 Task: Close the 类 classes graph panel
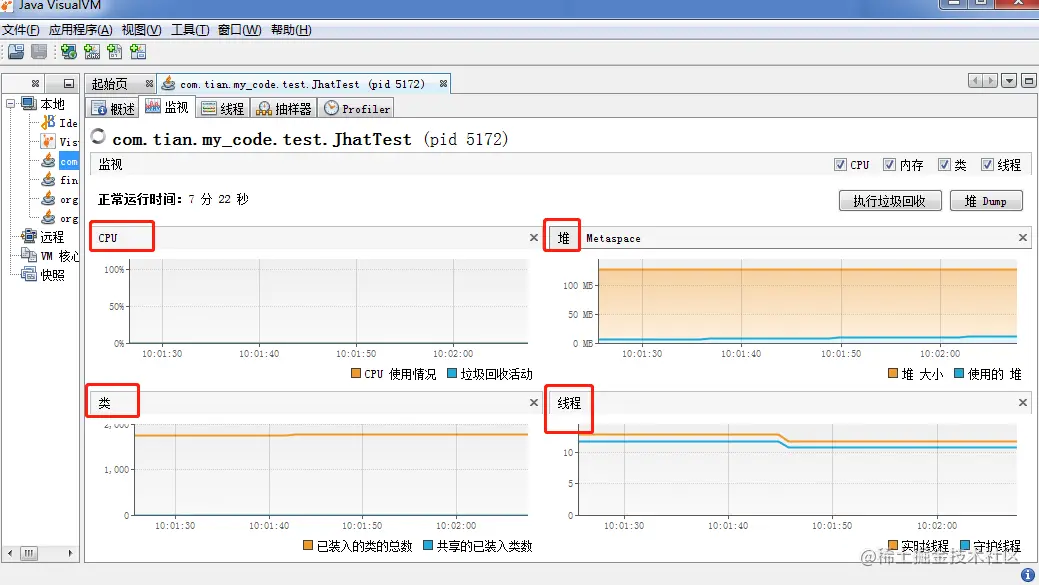tap(533, 402)
